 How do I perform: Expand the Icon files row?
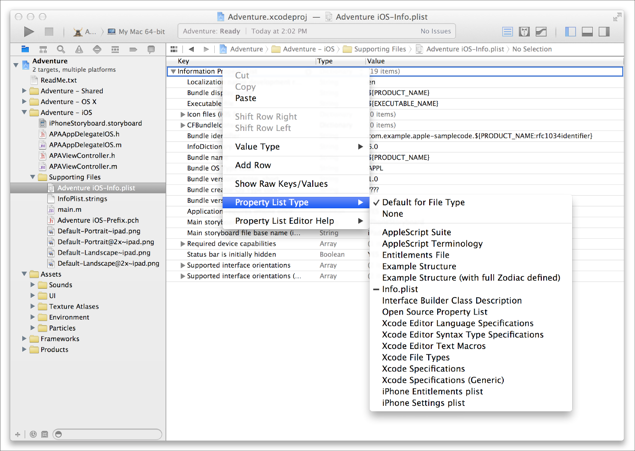(x=183, y=115)
